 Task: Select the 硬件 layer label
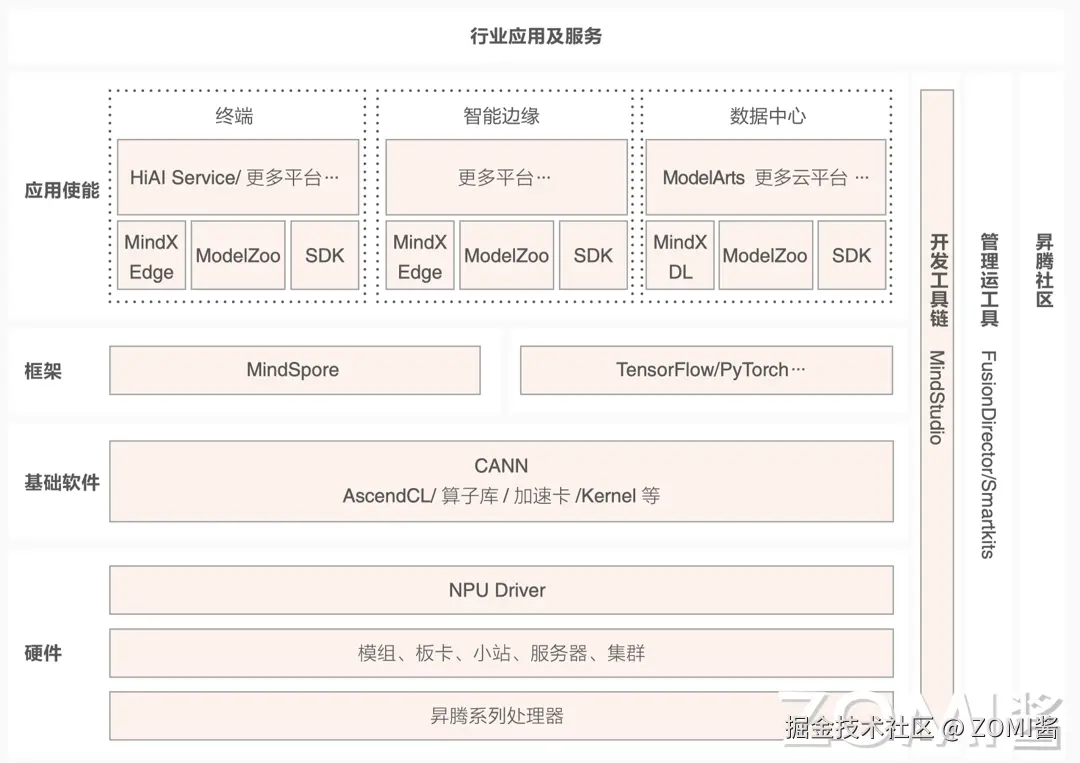tap(43, 652)
